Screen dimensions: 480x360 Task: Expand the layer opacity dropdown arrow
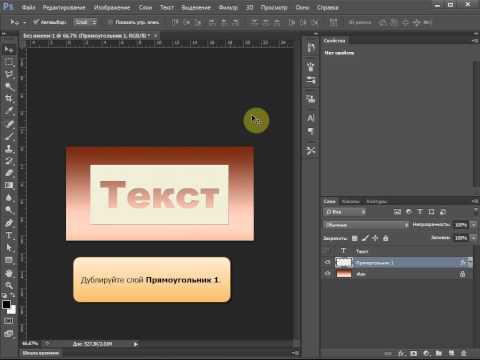pyautogui.click(x=473, y=225)
